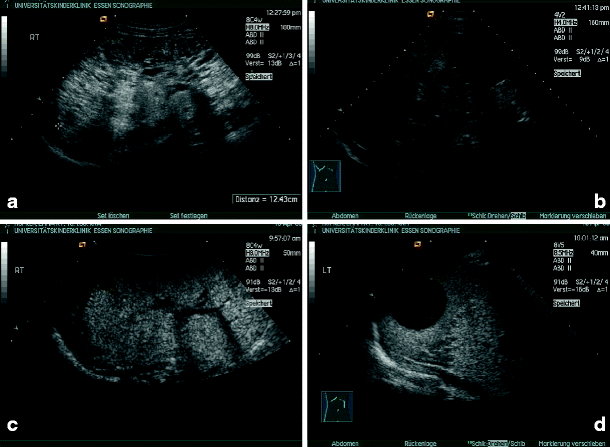Click 'Markierung verschieben' in panel d
Viewport: 610px width, 447px height.
[x=572, y=443]
